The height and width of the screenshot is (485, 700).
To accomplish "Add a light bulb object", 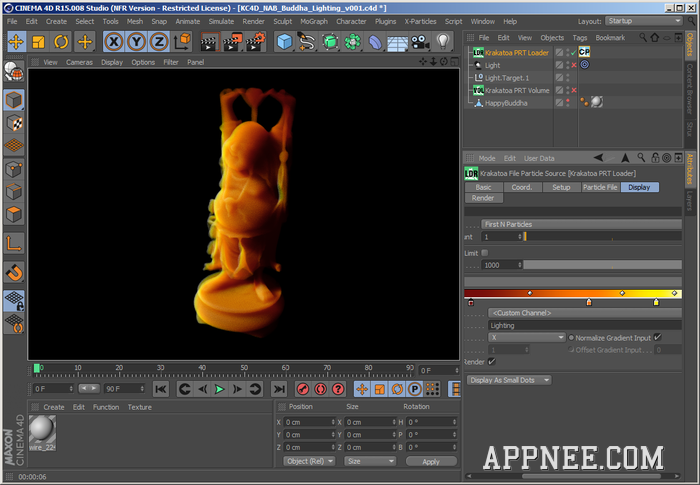I will click(442, 42).
